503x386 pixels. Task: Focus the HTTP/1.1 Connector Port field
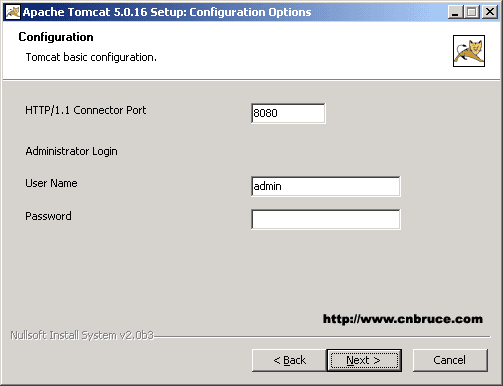click(288, 113)
